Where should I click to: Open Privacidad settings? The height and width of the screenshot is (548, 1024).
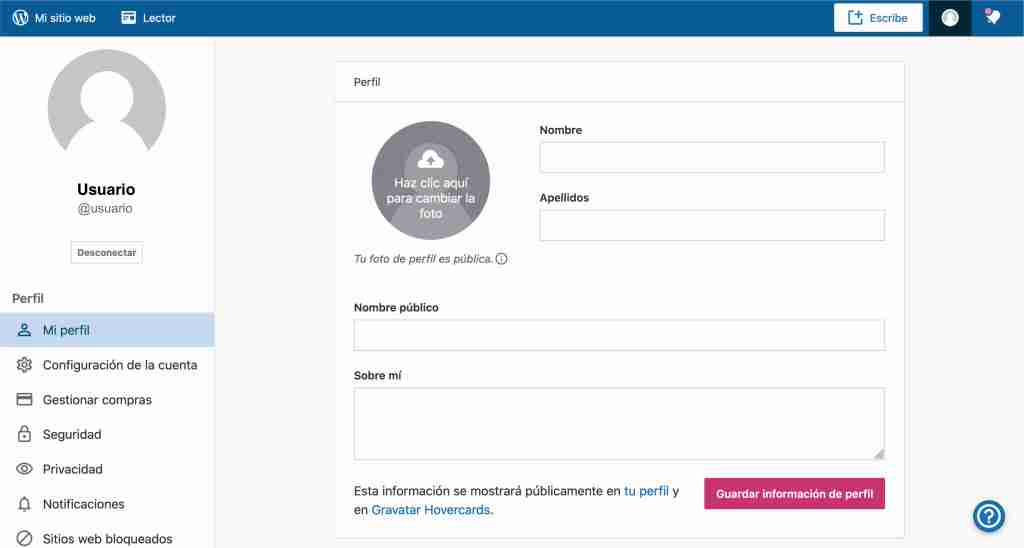72,469
